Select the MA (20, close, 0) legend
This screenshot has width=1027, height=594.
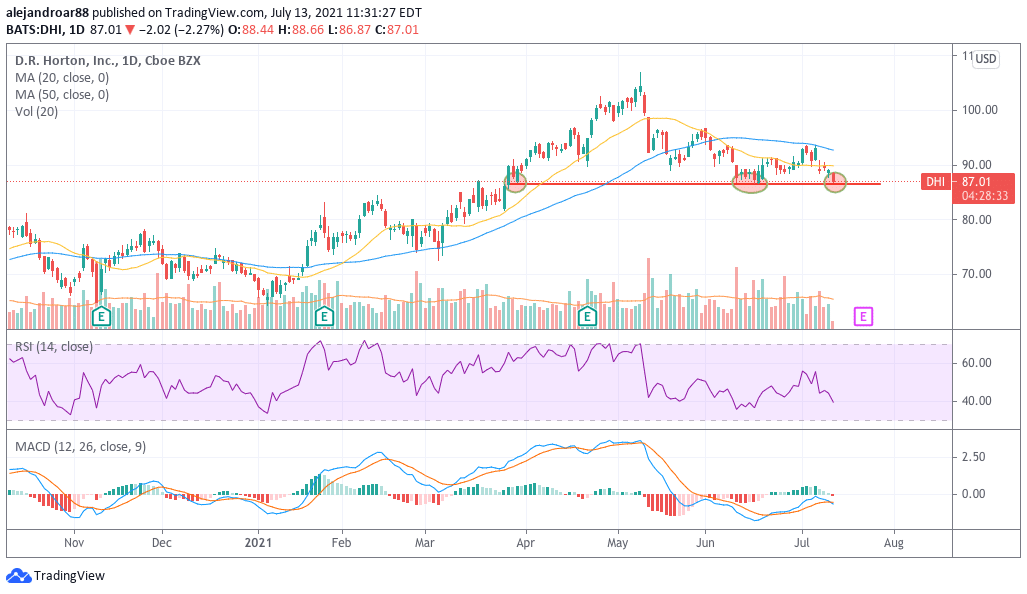62,77
